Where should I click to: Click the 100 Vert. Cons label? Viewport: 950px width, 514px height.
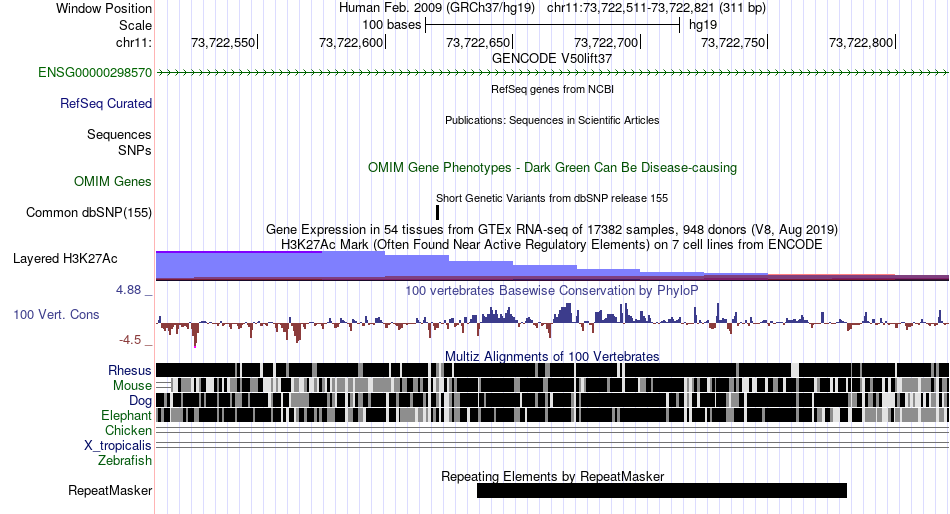pyautogui.click(x=56, y=315)
